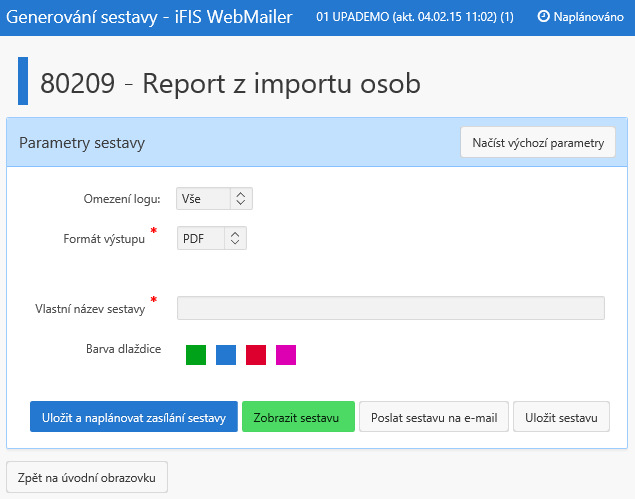Click Uložit a naplánovat zasílání sestavy
The image size is (635, 499).
(x=134, y=417)
